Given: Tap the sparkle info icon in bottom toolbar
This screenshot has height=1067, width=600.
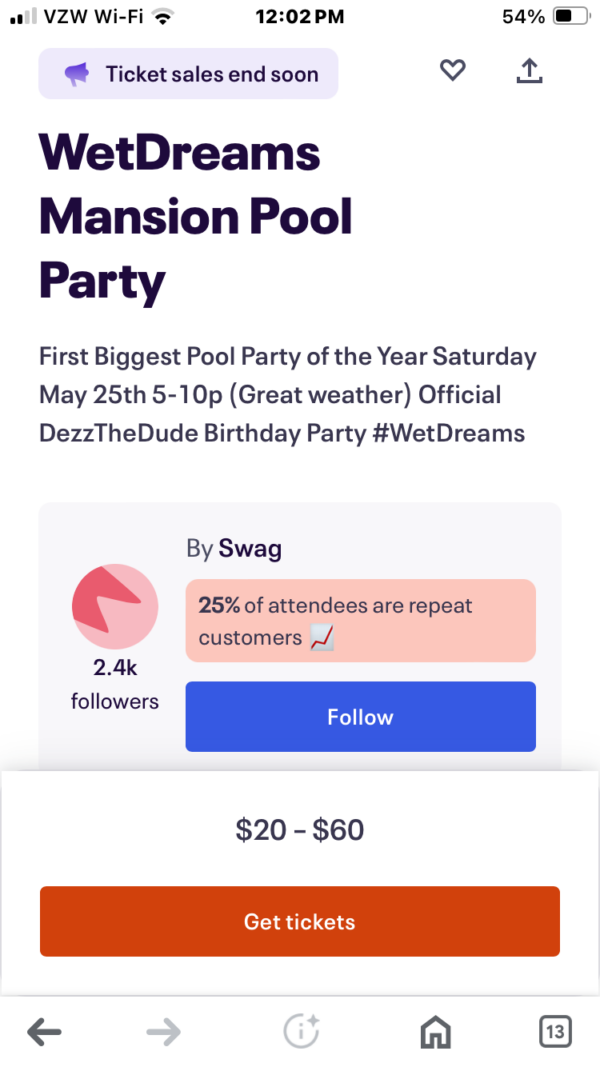Looking at the screenshot, I should (301, 1031).
